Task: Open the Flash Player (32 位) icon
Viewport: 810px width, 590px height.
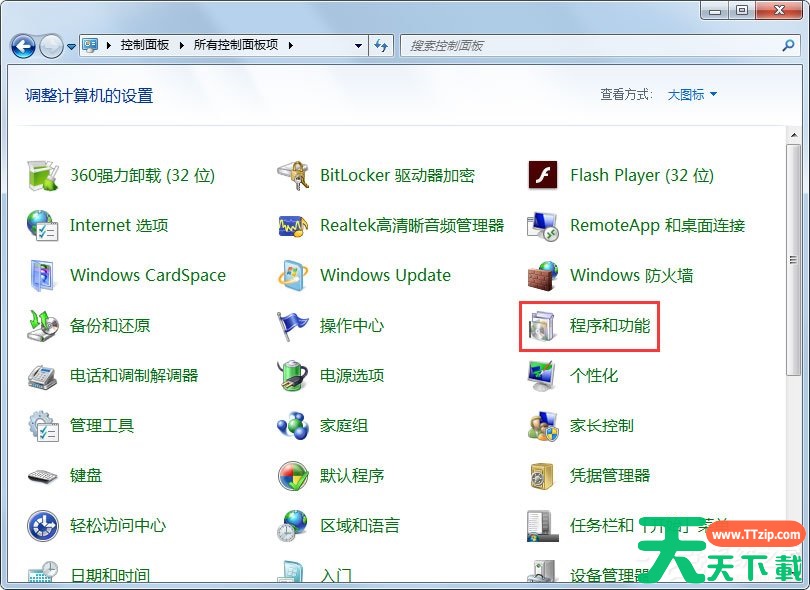Action: (542, 175)
